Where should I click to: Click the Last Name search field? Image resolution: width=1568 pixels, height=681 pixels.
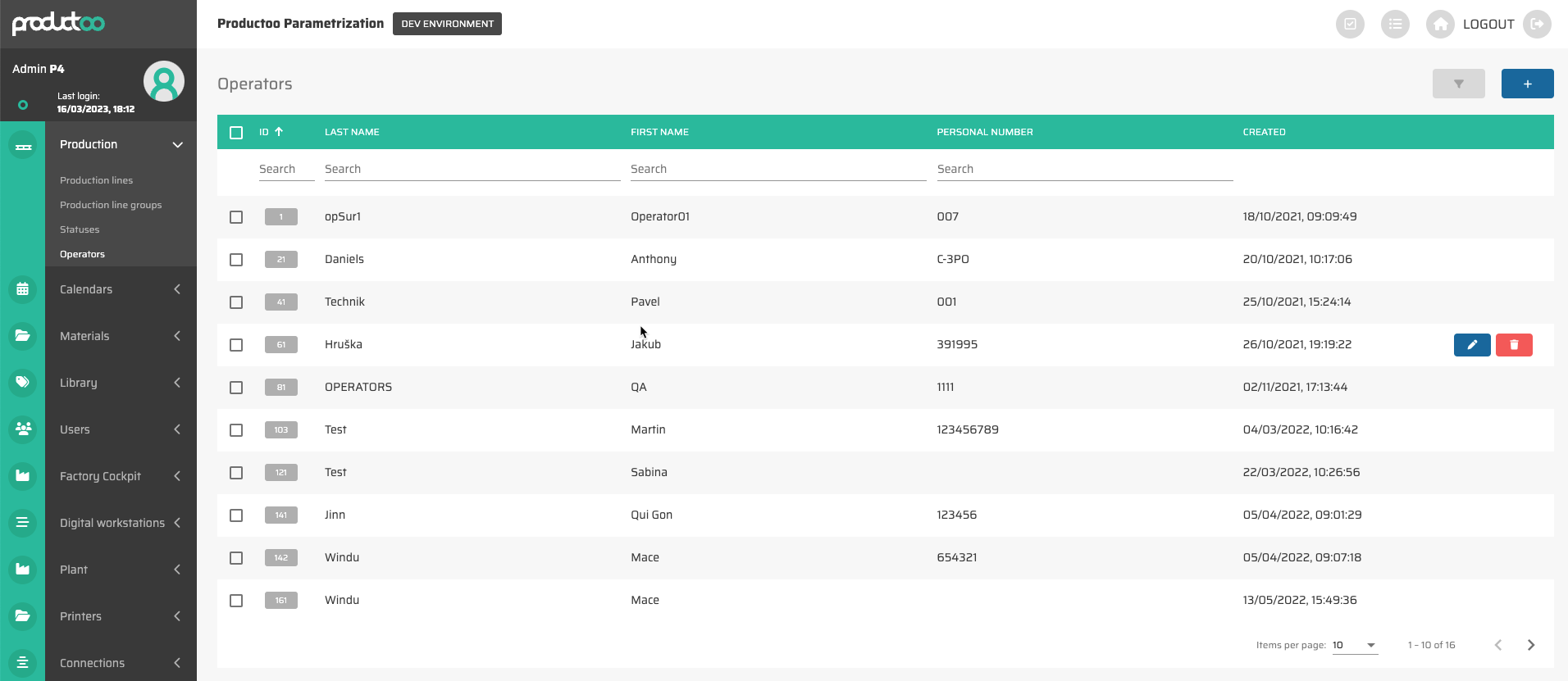point(472,169)
